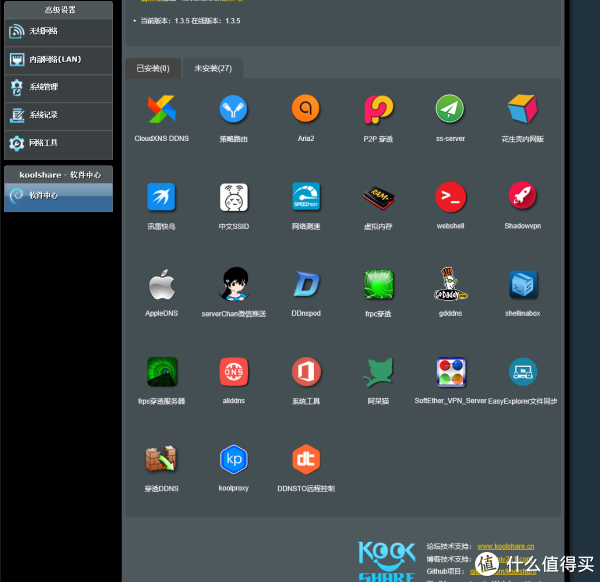This screenshot has width=600, height=582.
Task: Open the DDNSTO remote control icon
Action: 305,460
